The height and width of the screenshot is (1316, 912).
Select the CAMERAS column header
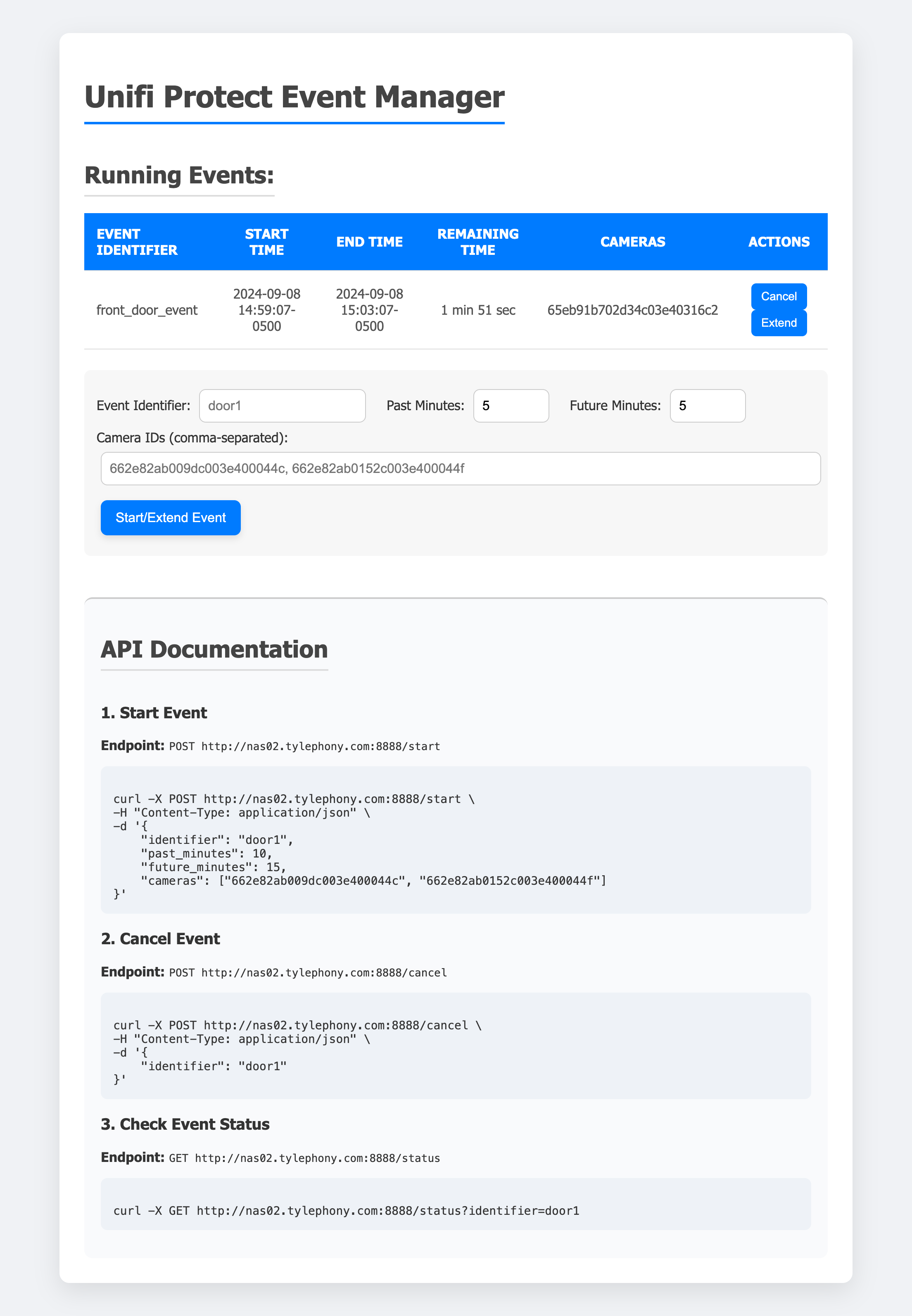632,241
